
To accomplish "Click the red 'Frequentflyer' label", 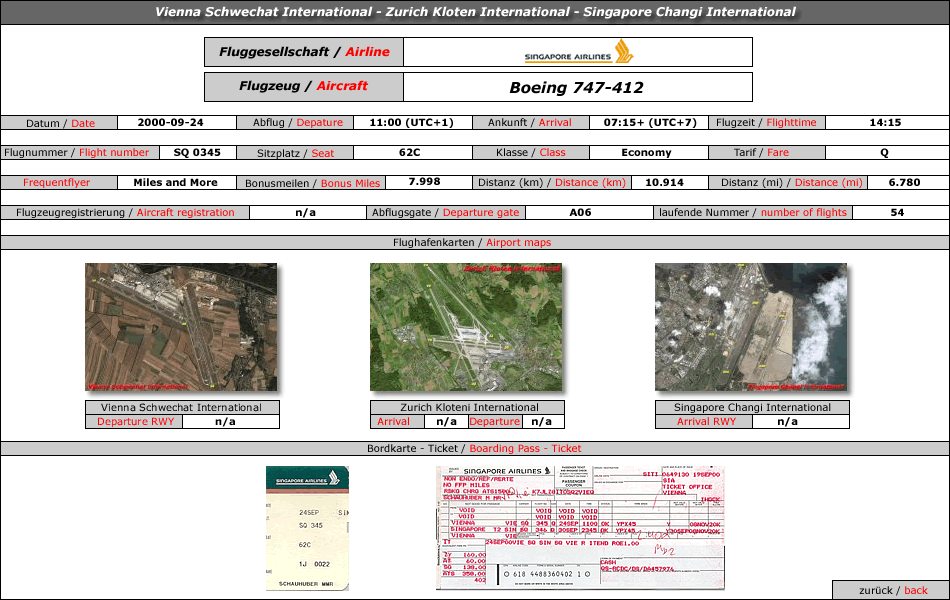I will [x=56, y=182].
